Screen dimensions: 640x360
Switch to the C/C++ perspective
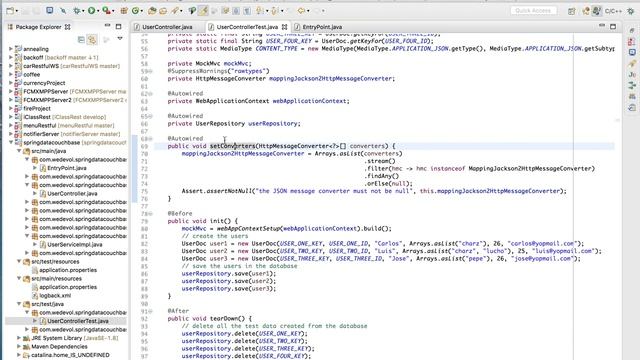click(613, 11)
